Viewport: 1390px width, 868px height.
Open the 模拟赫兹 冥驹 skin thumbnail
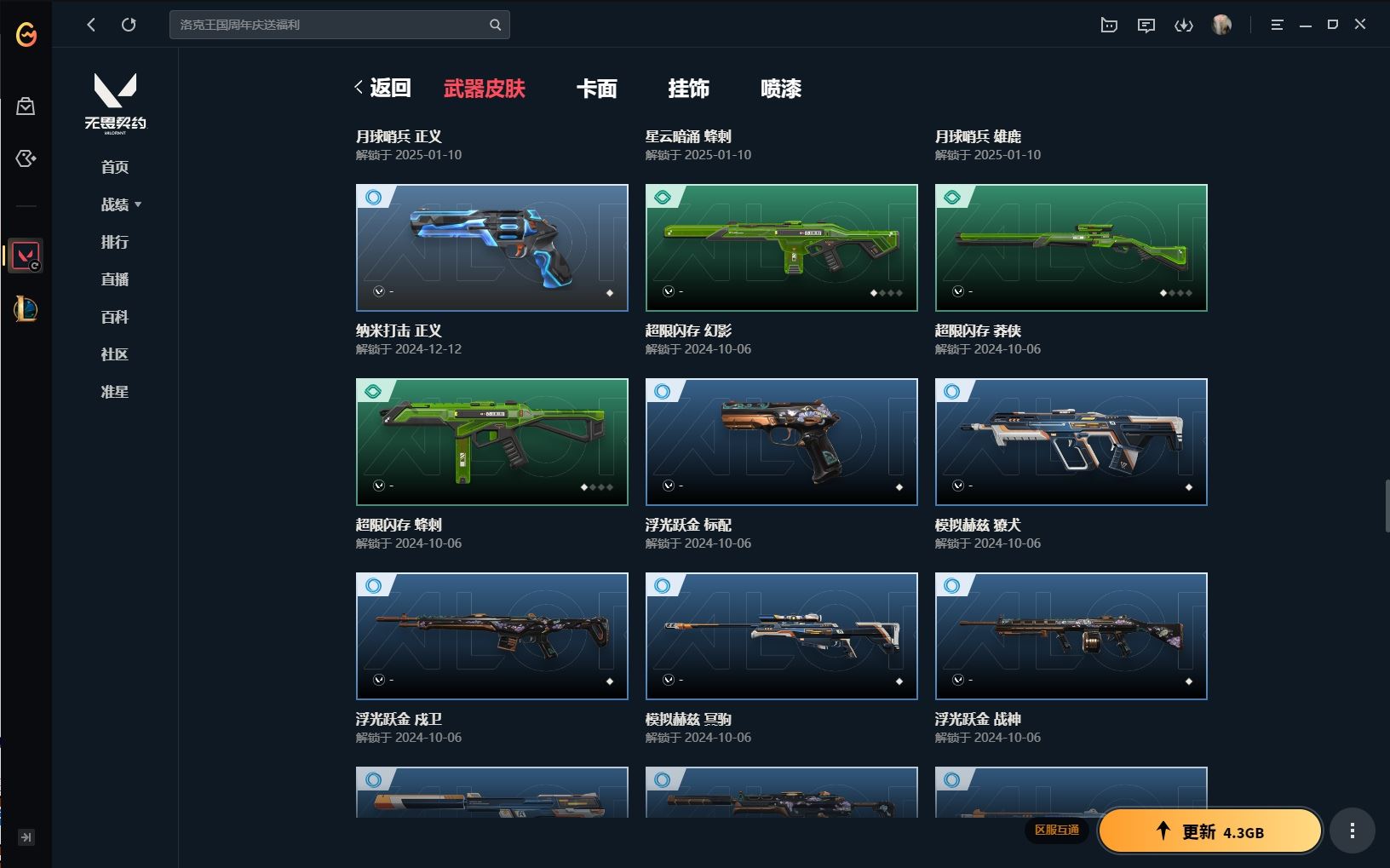tap(782, 636)
